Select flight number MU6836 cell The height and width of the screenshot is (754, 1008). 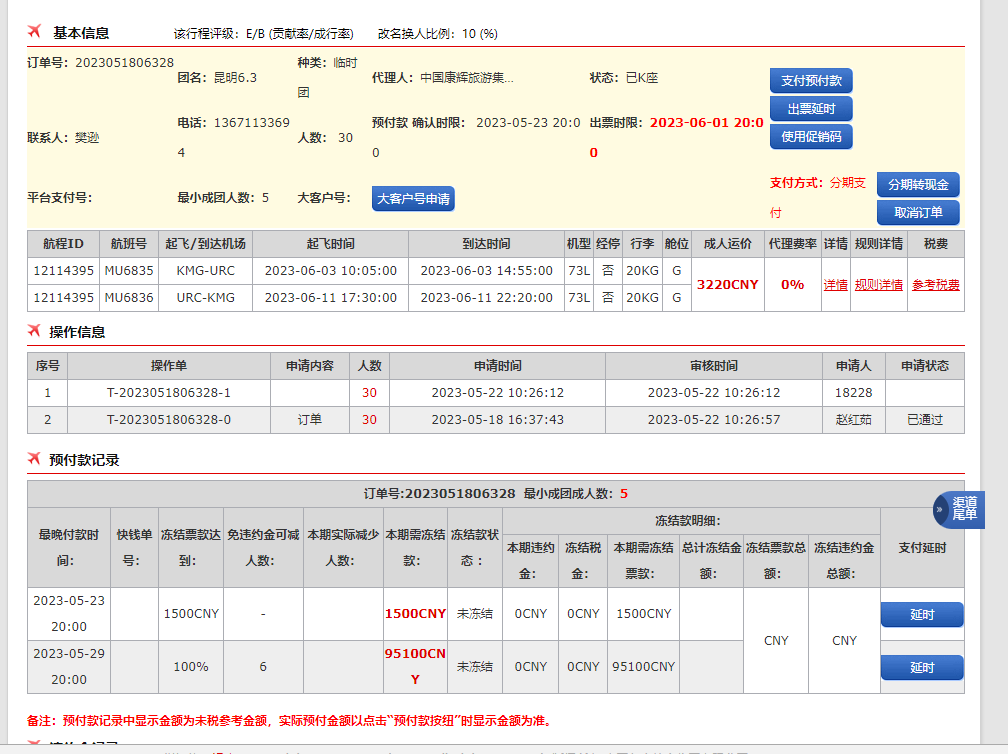[x=129, y=298]
